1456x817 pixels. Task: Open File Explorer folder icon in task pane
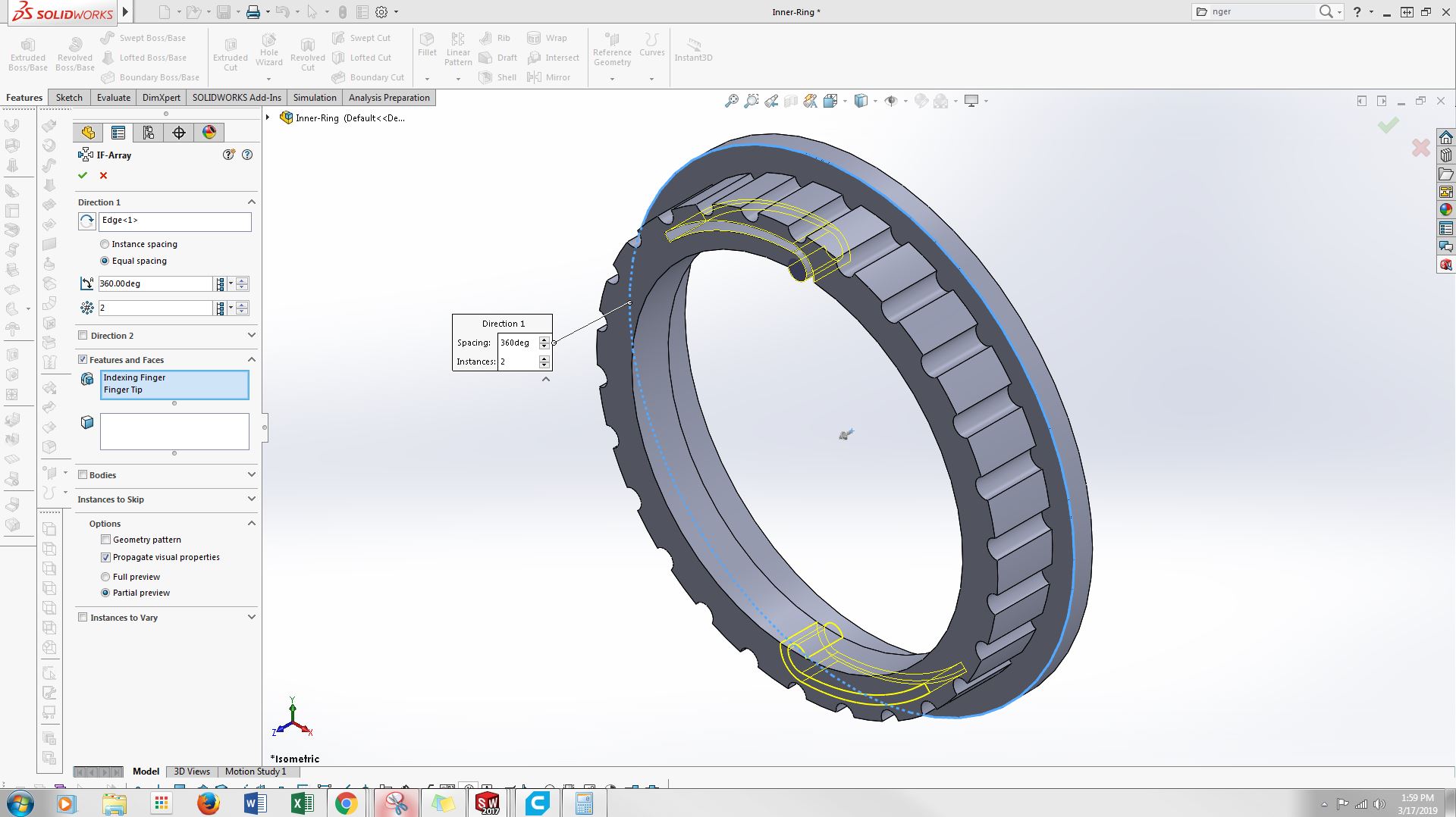click(1446, 174)
